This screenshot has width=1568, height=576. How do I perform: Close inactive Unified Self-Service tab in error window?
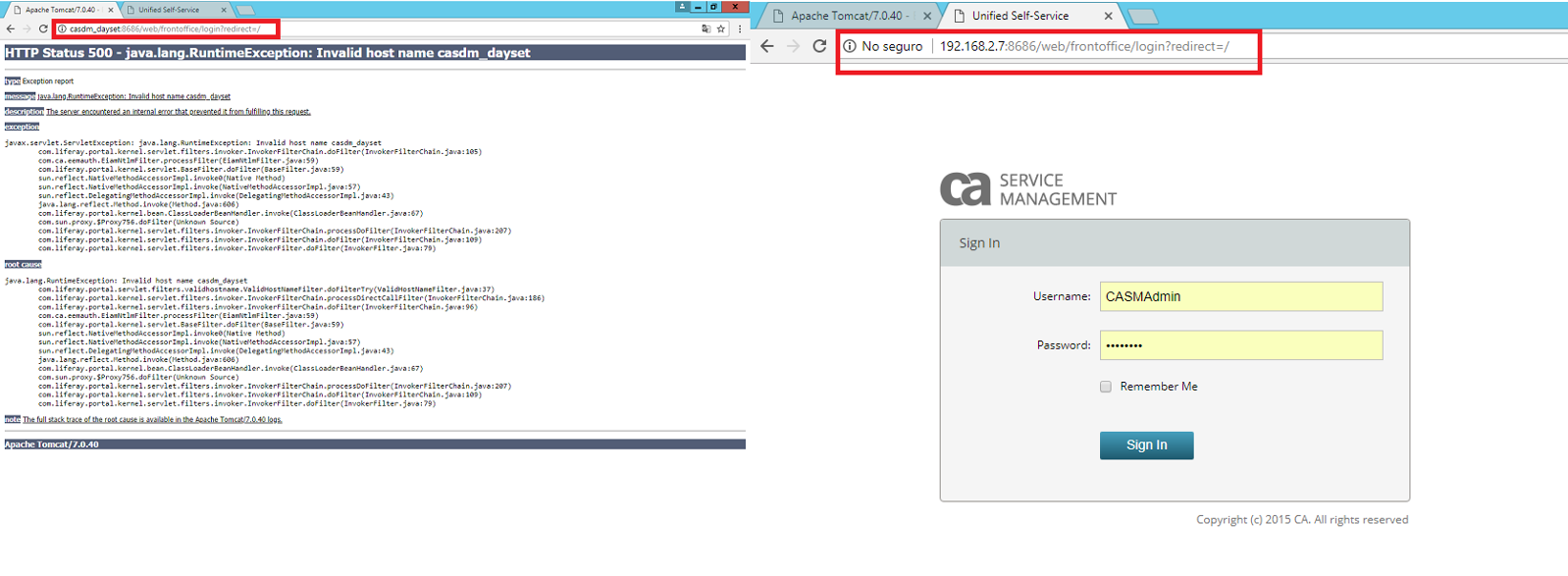click(x=224, y=10)
